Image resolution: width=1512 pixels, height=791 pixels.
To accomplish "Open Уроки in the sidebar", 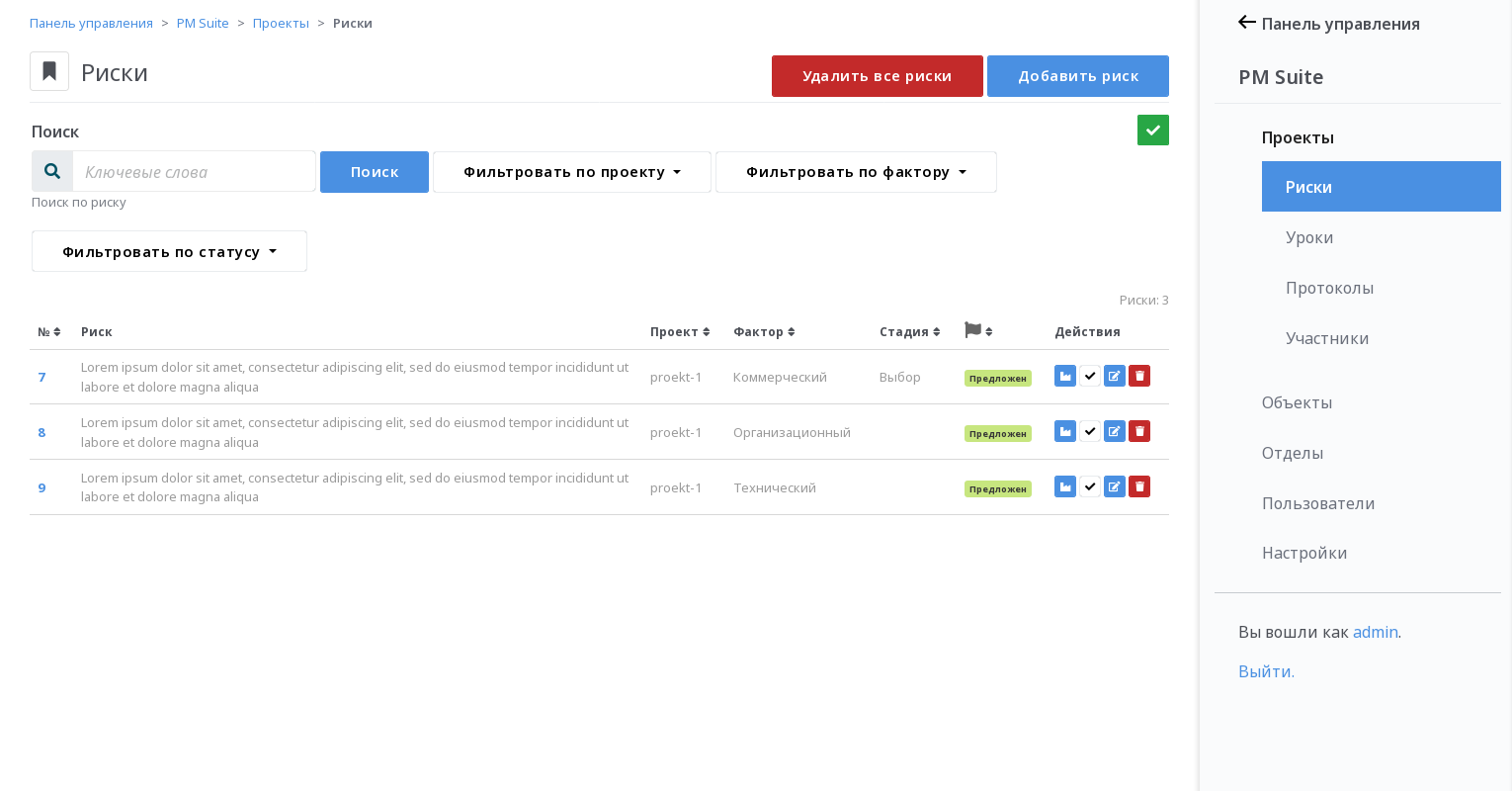I will point(1309,237).
